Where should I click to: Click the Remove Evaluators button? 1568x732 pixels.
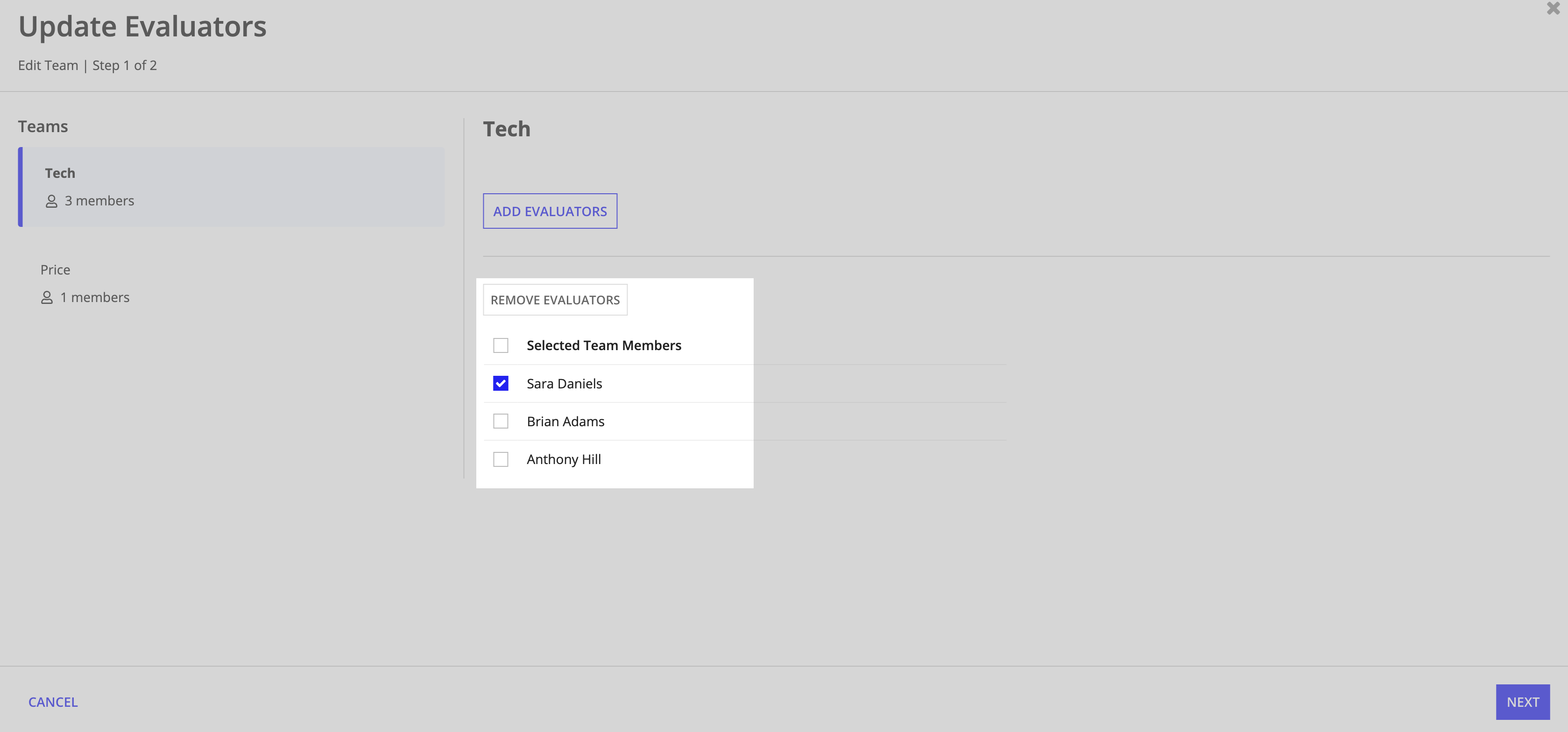[555, 300]
